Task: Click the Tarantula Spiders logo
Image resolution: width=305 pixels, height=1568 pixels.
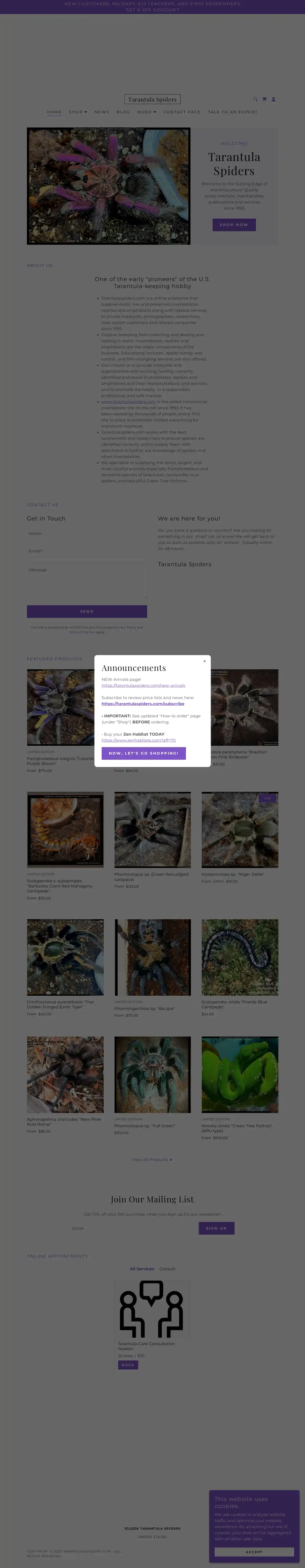Action: tap(152, 99)
